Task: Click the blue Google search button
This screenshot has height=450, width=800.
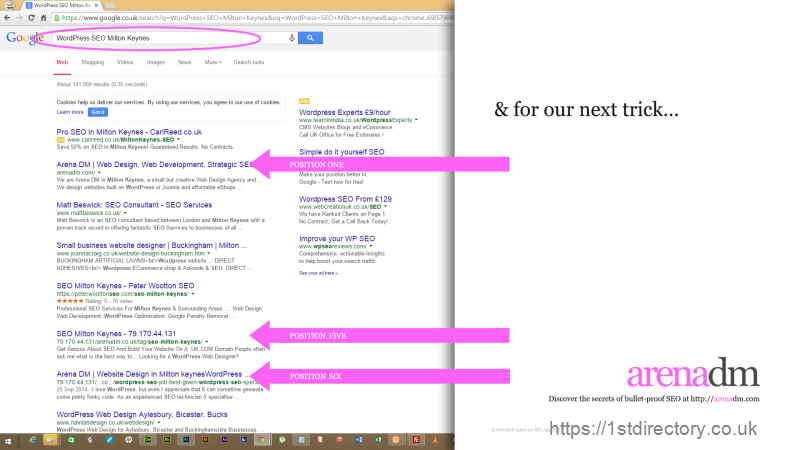Action: pos(310,38)
